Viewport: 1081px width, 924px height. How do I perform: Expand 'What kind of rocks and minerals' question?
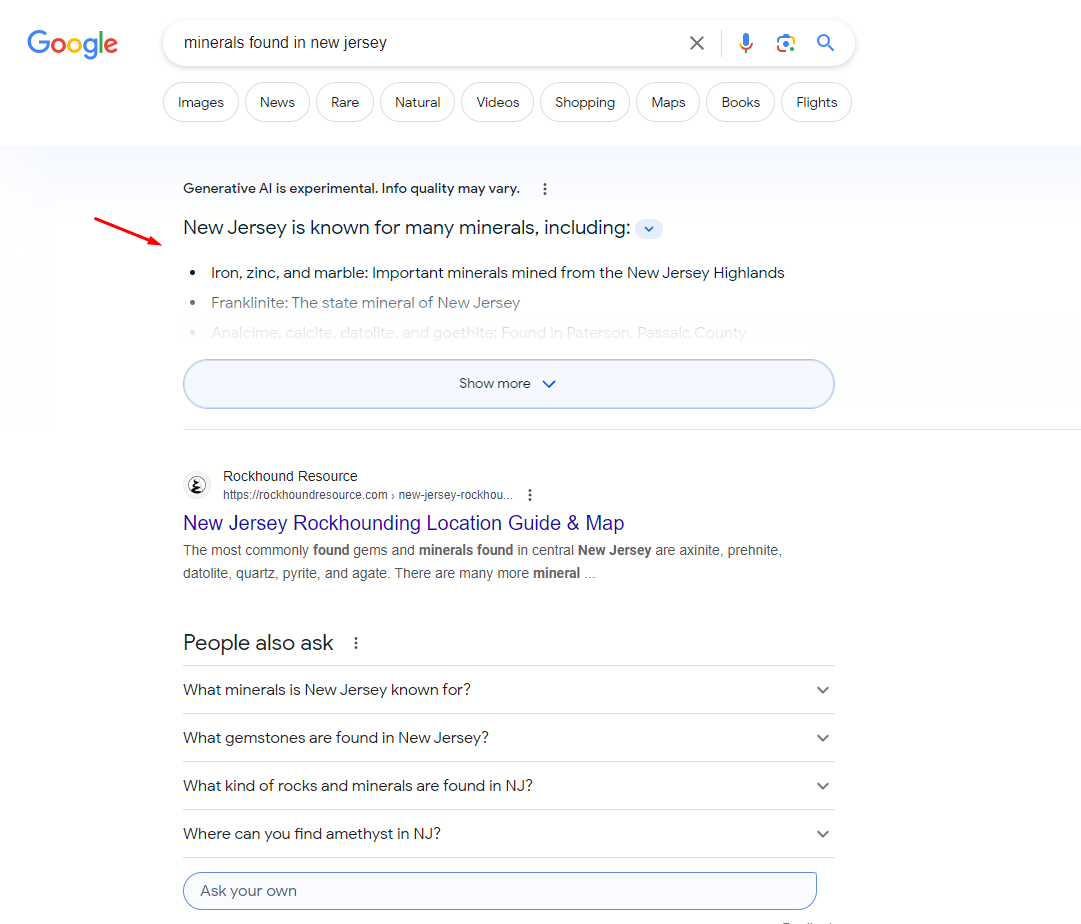coord(509,786)
